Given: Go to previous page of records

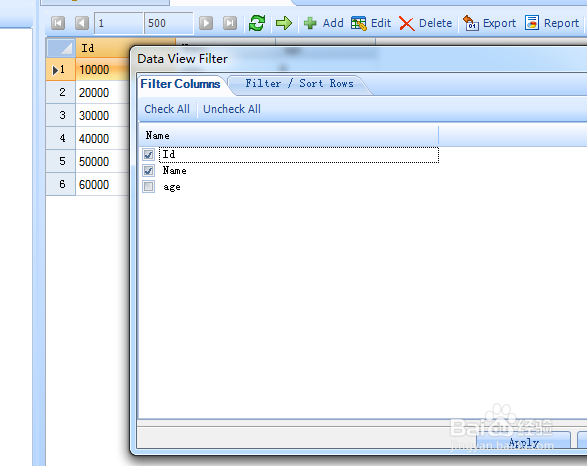Looking at the screenshot, I should (x=82, y=23).
